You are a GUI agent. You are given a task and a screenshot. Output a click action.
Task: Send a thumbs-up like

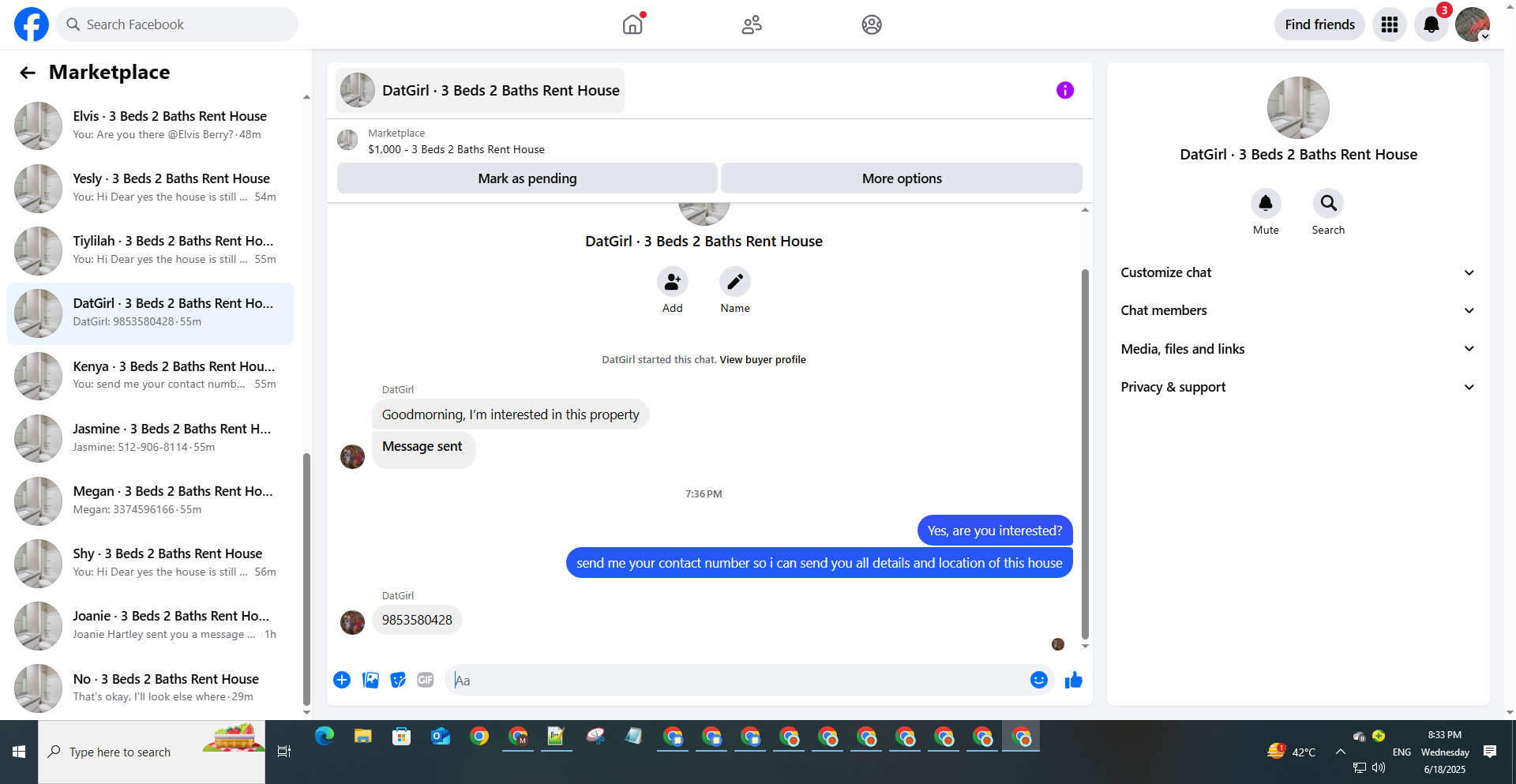click(x=1074, y=680)
